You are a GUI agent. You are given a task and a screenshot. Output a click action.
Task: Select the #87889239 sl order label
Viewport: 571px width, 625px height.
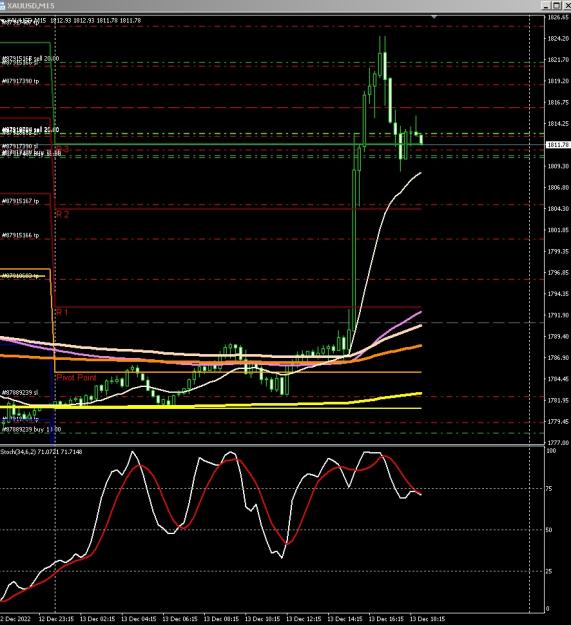click(20, 393)
